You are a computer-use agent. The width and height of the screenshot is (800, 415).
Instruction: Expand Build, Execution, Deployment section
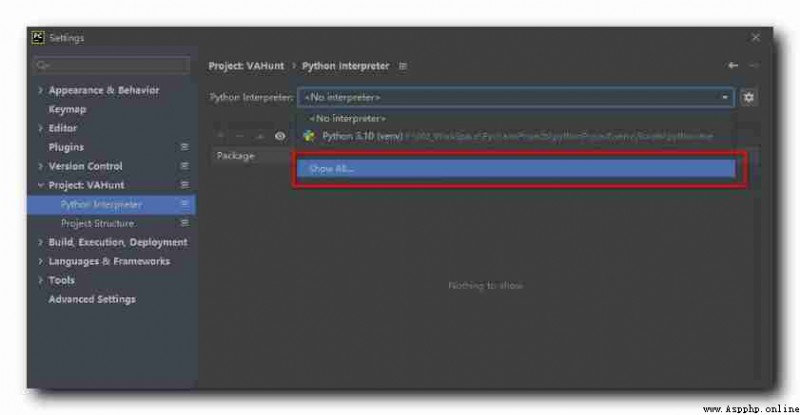tap(40, 242)
